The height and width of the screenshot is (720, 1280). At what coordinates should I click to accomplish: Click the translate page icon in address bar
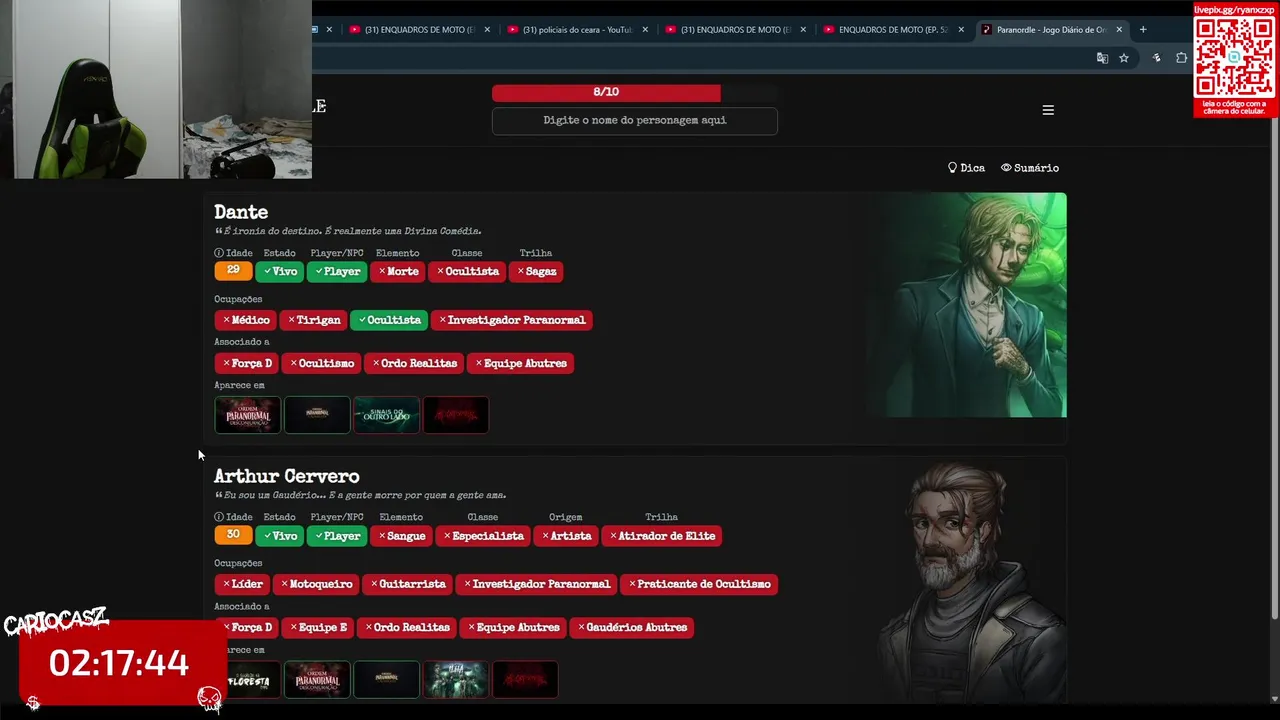tap(1102, 58)
